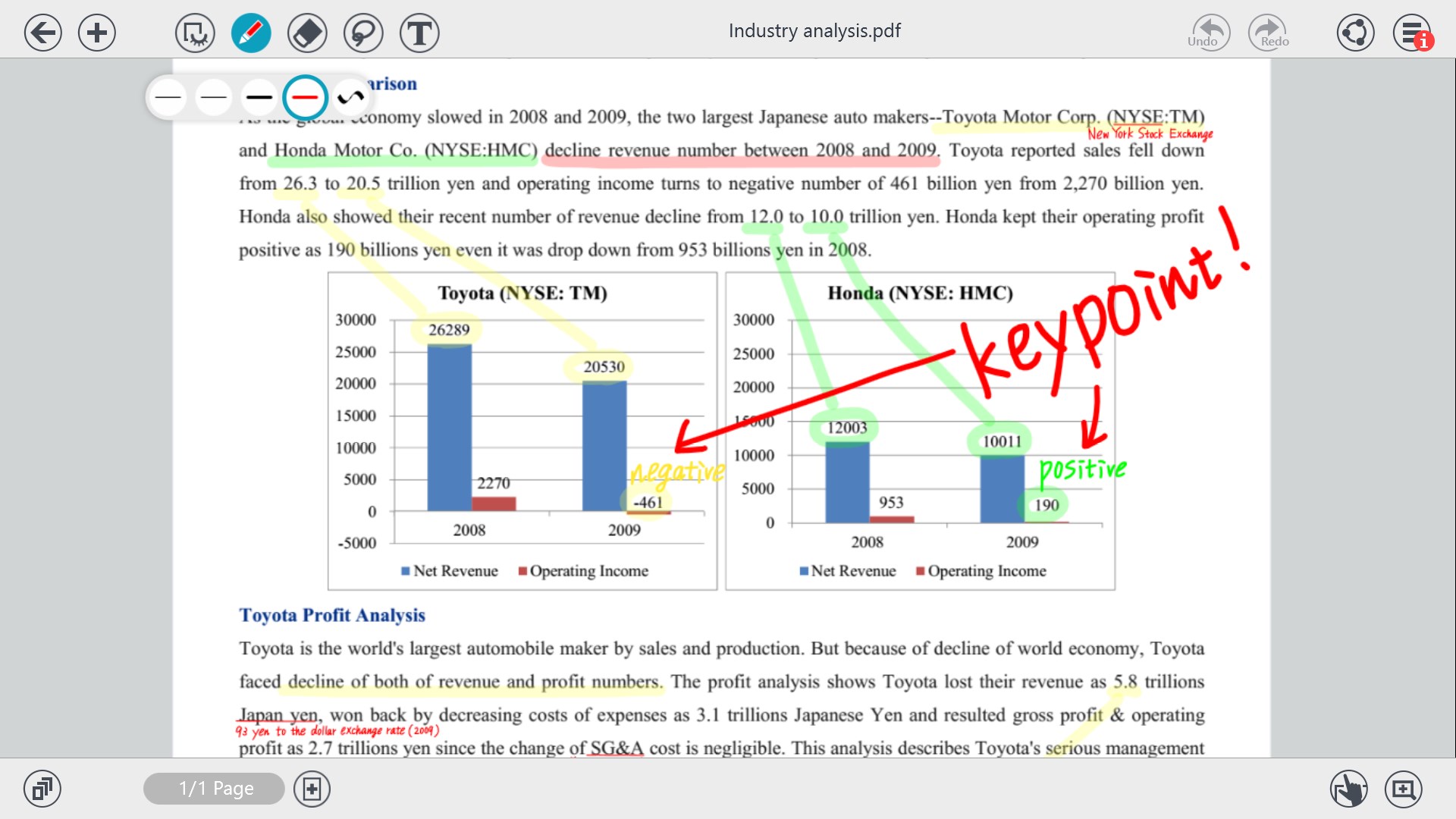Viewport: 1456px width, 819px height.
Task: Click the red 'New York Stock Exchange' note
Action: [1150, 134]
